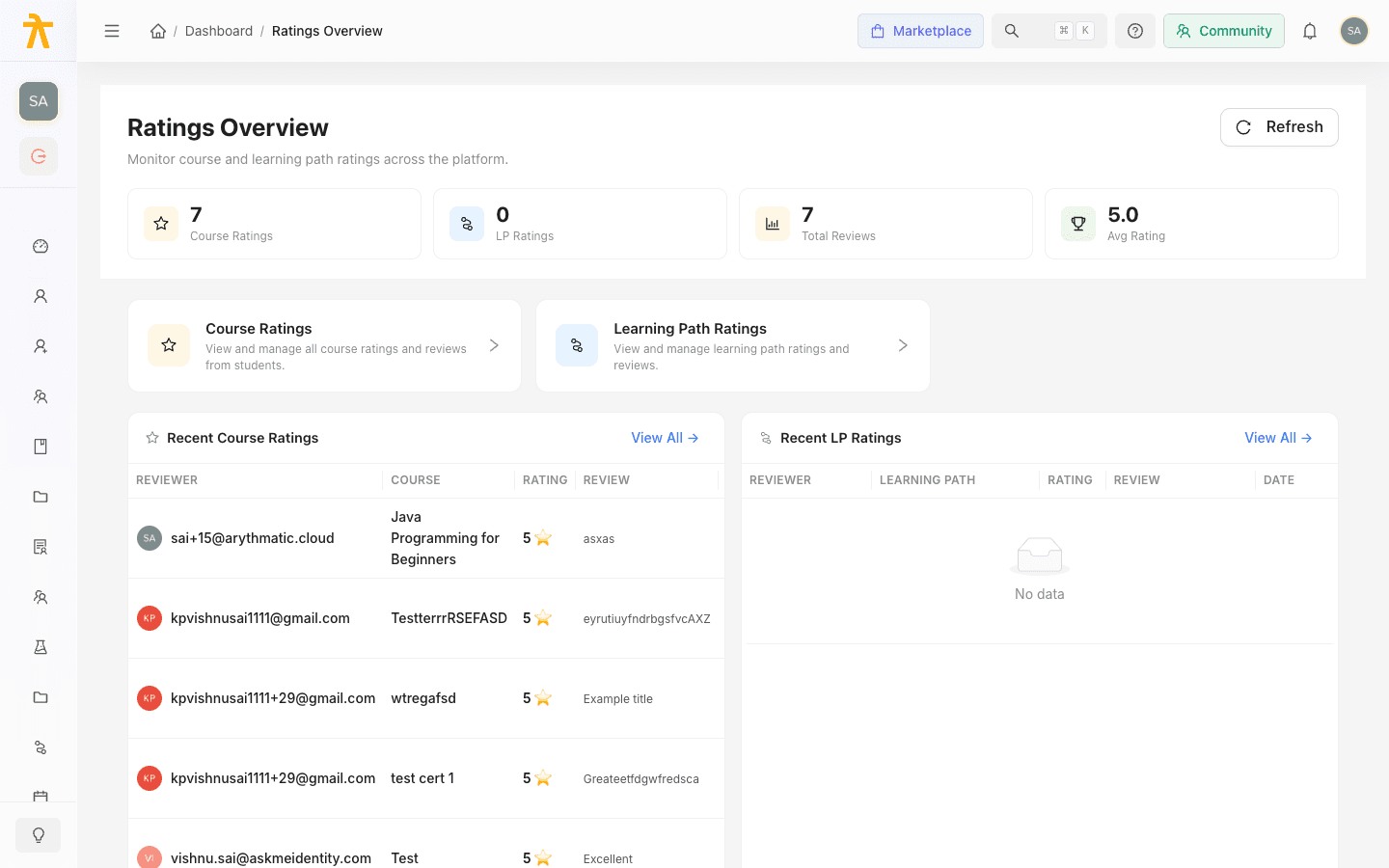Click trophy icon on Avg Rating stat
The height and width of the screenshot is (868, 1389).
click(1078, 224)
